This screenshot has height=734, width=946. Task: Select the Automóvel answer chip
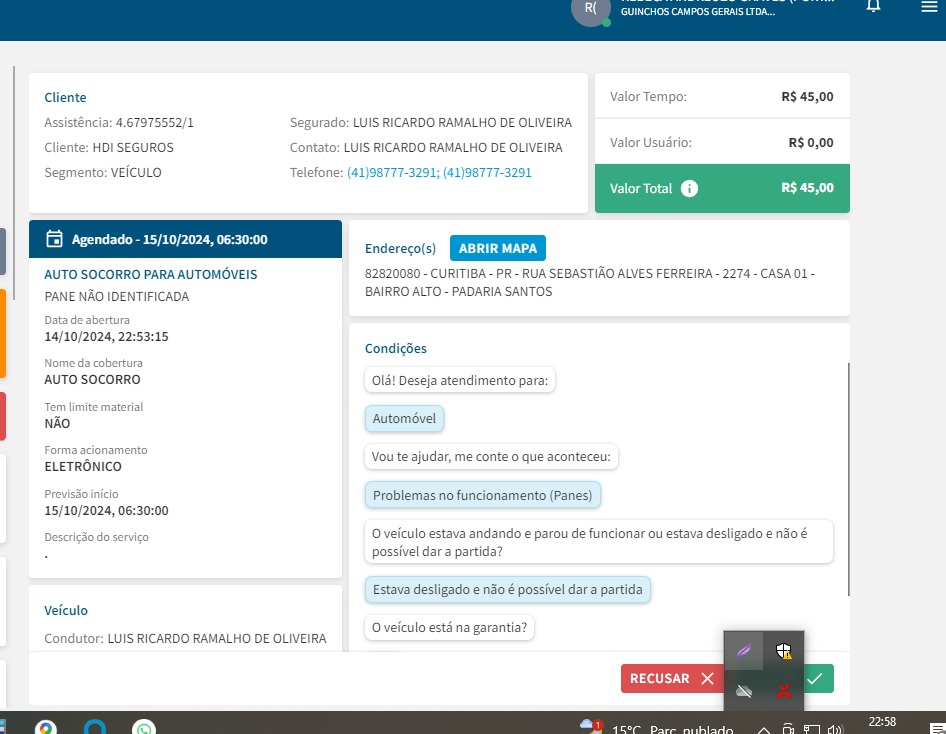coord(404,419)
